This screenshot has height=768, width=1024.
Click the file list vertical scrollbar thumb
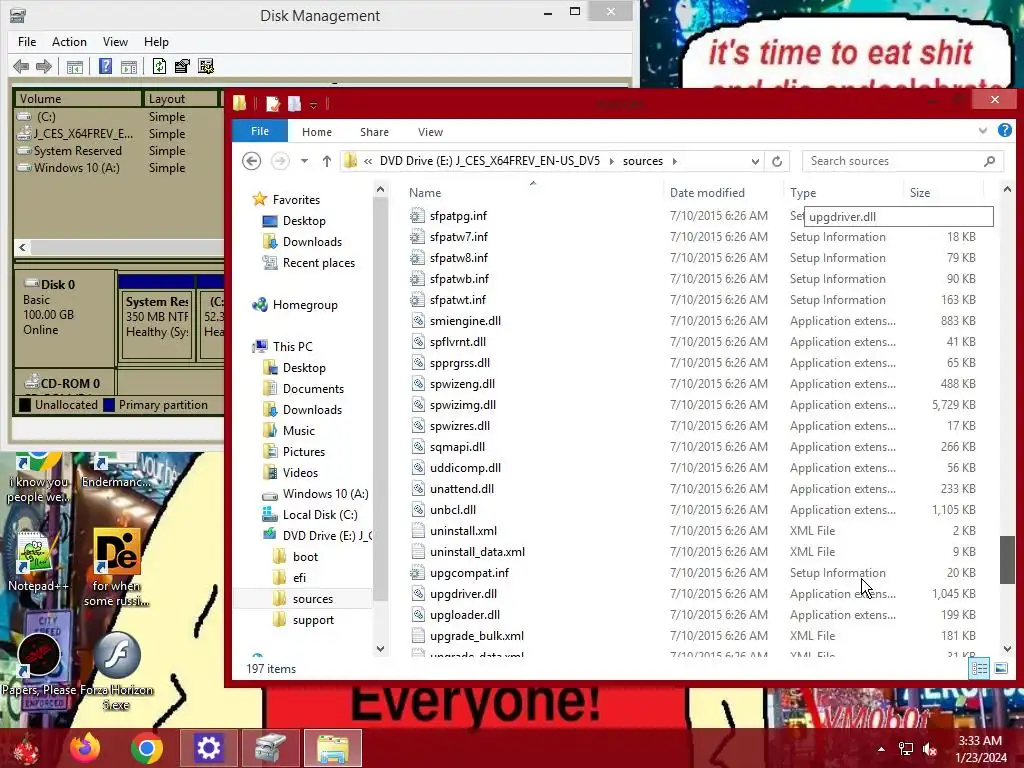[1007, 560]
